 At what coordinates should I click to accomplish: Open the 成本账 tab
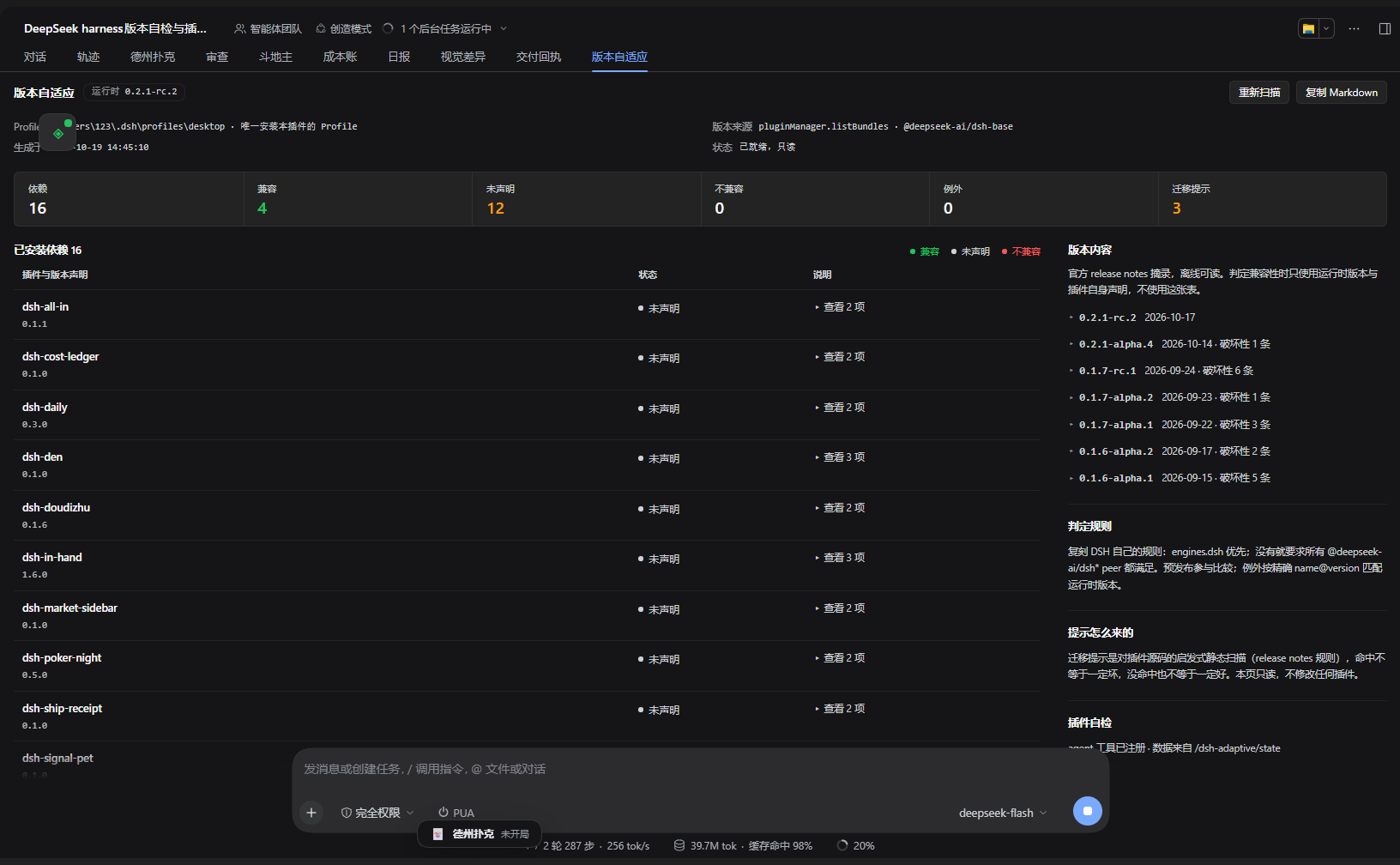tap(340, 57)
